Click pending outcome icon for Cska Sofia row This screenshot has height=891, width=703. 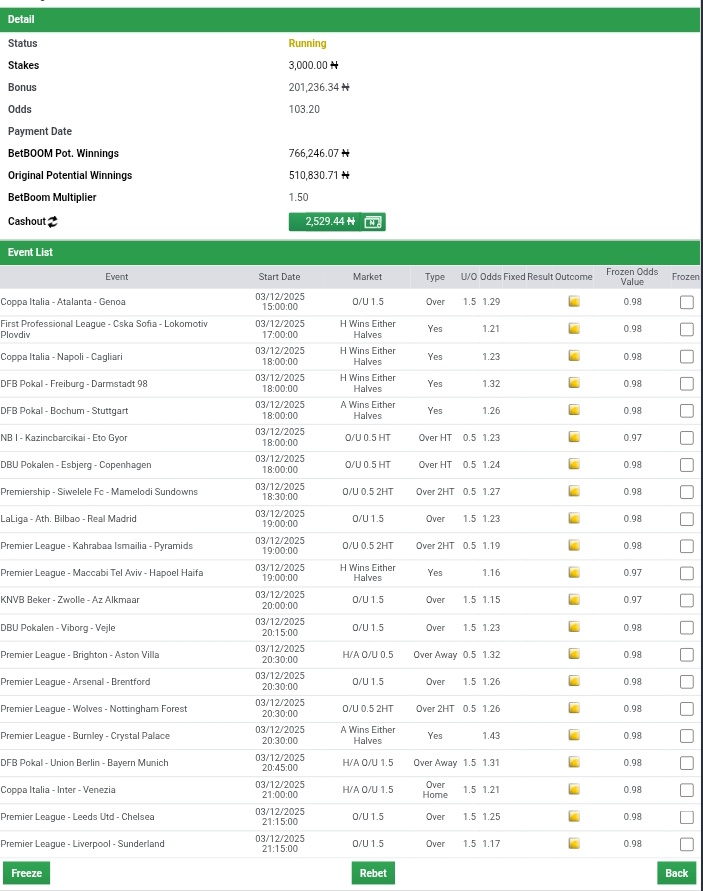click(x=574, y=328)
